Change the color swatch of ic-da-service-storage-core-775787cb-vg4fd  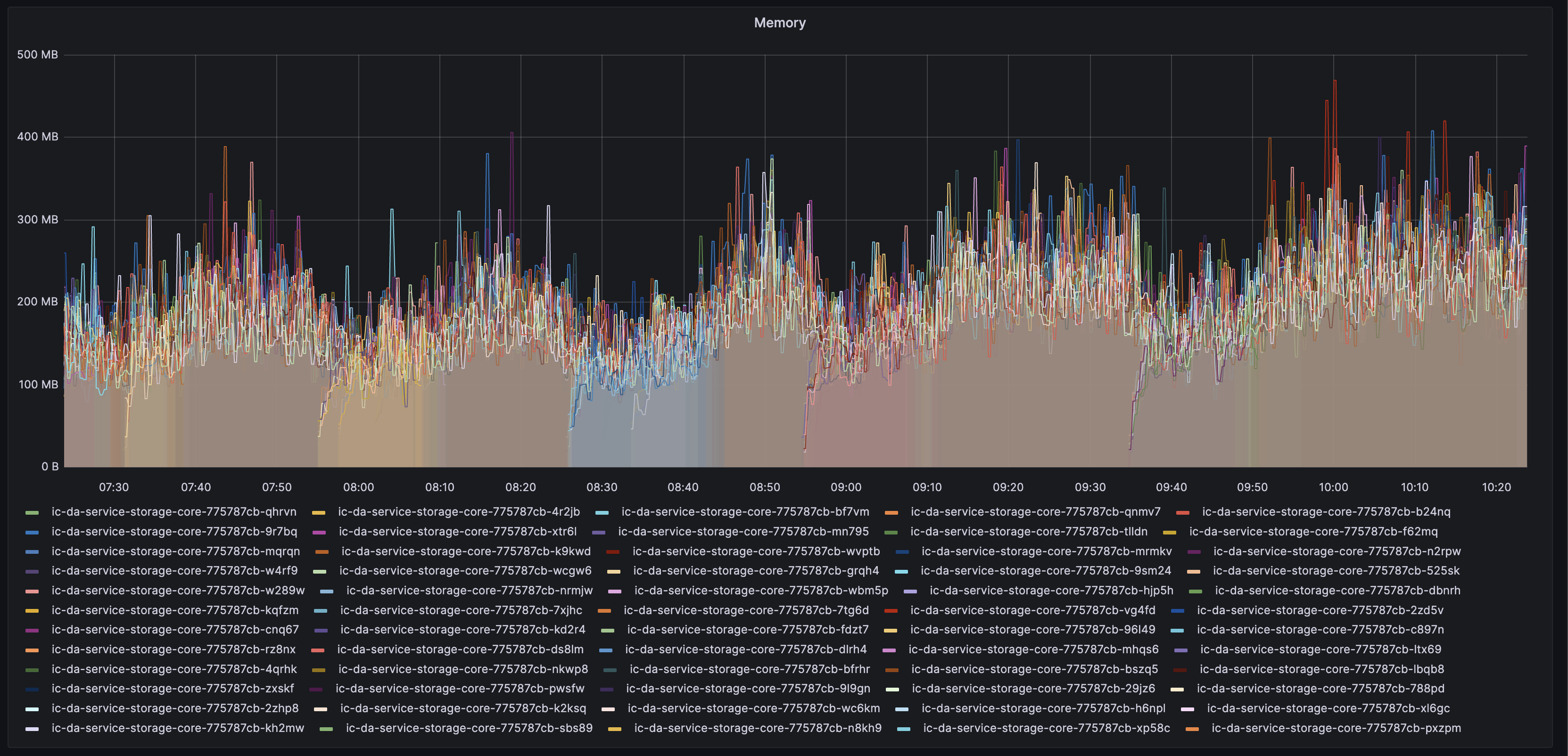891,610
